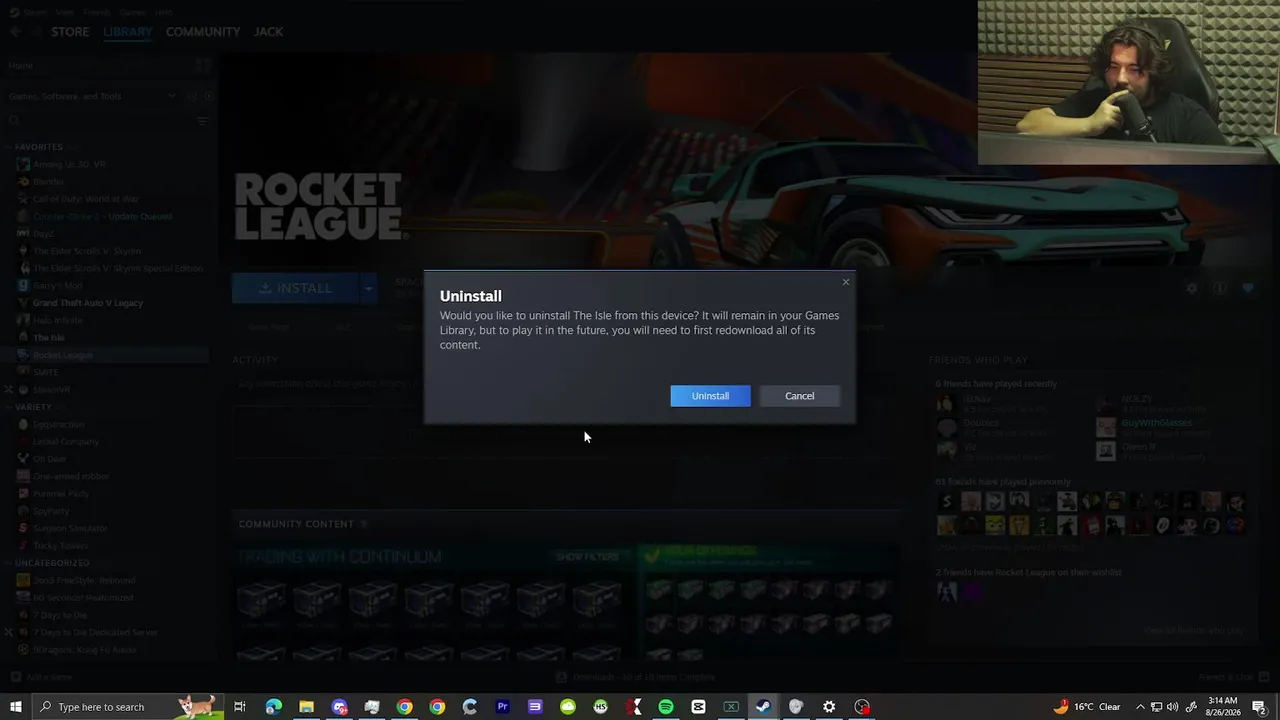Select The Isle in the library list
1280x720 pixels.
click(49, 337)
